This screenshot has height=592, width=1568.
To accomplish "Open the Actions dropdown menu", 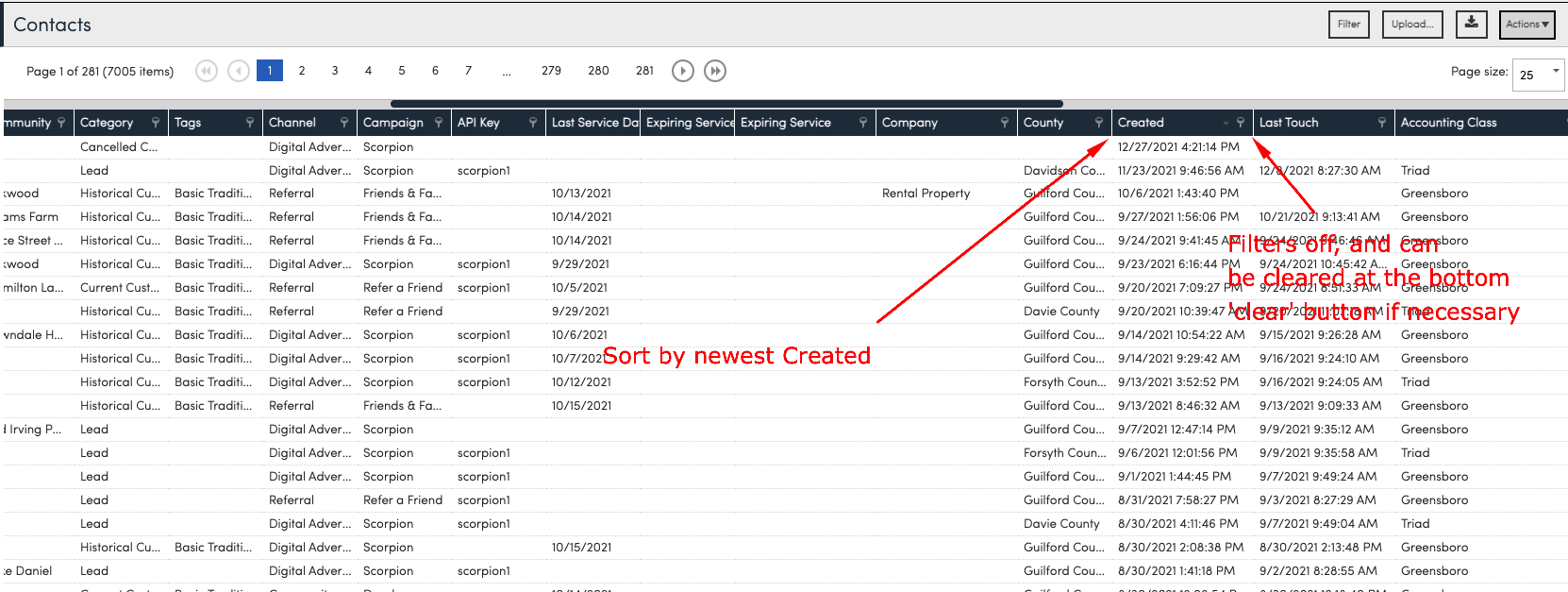I will (x=1526, y=25).
